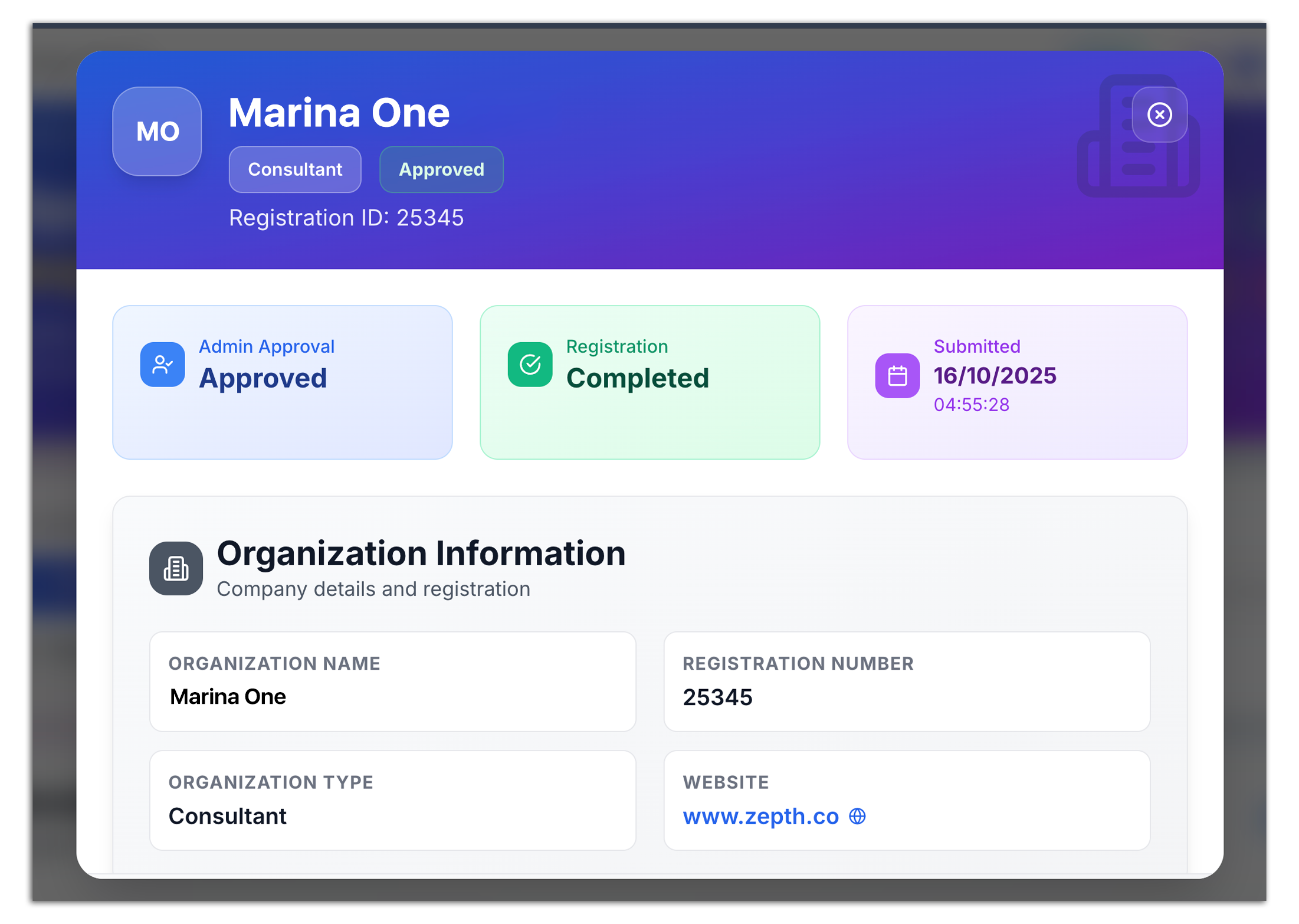Close the Marina One details modal

(x=1159, y=114)
